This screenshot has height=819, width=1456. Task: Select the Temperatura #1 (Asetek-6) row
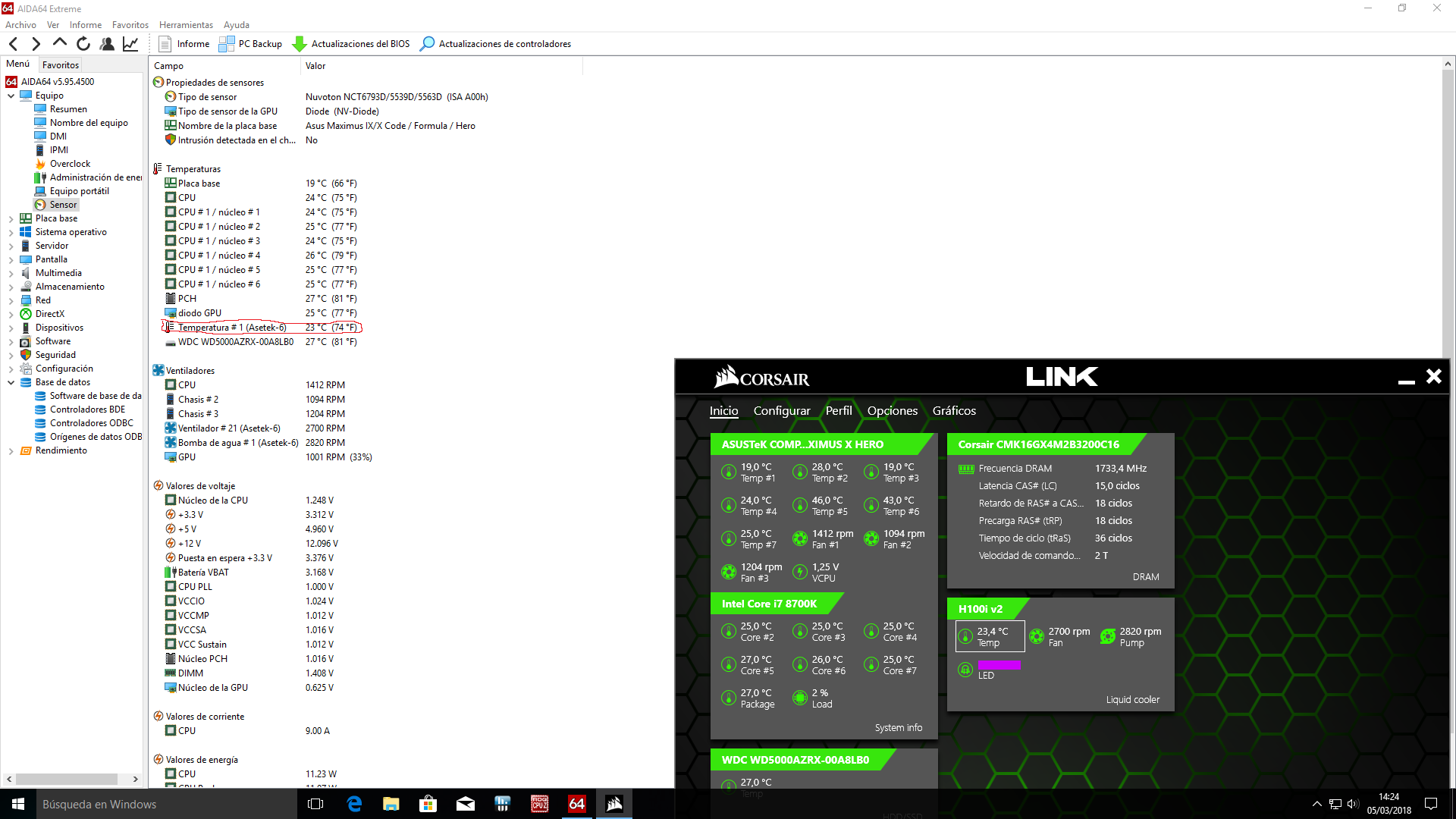pyautogui.click(x=262, y=328)
